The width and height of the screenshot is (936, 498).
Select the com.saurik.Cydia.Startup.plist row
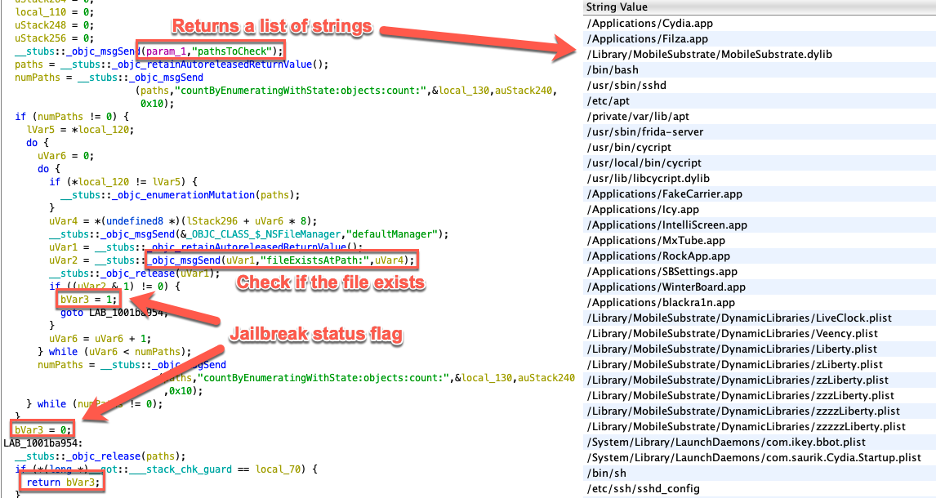point(759,458)
